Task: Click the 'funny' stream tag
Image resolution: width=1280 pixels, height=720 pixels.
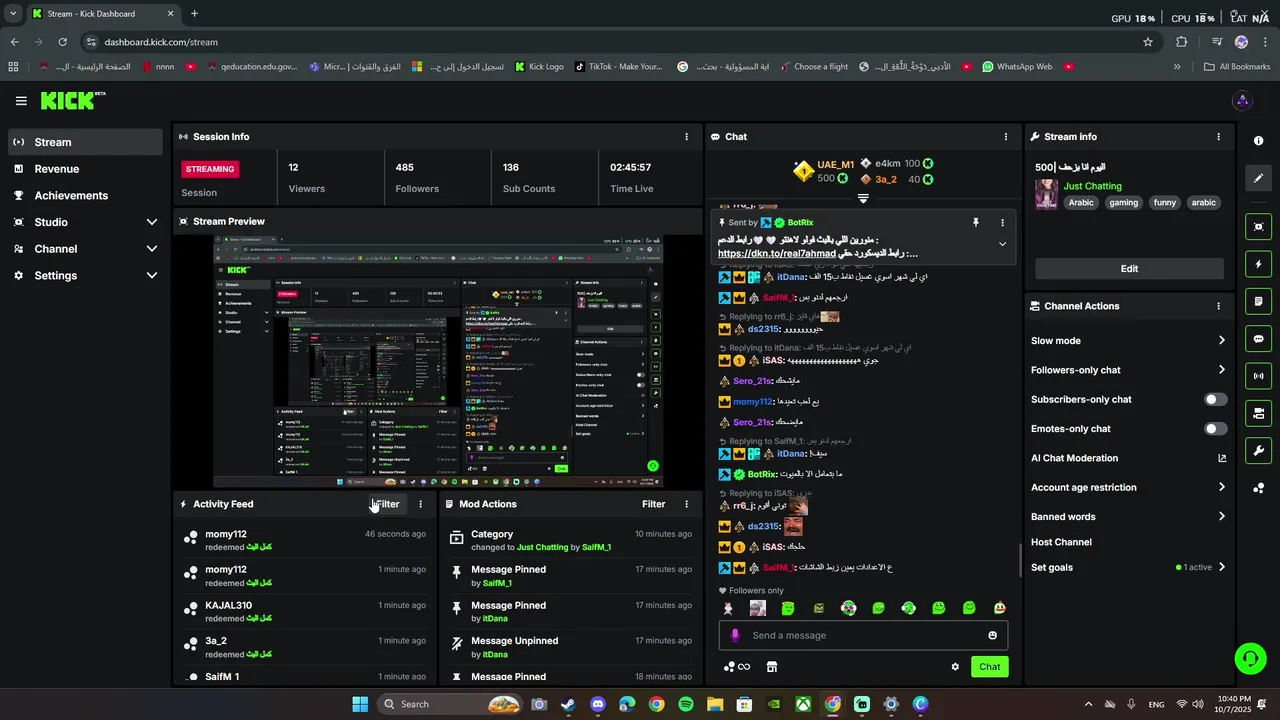Action: point(1164,203)
